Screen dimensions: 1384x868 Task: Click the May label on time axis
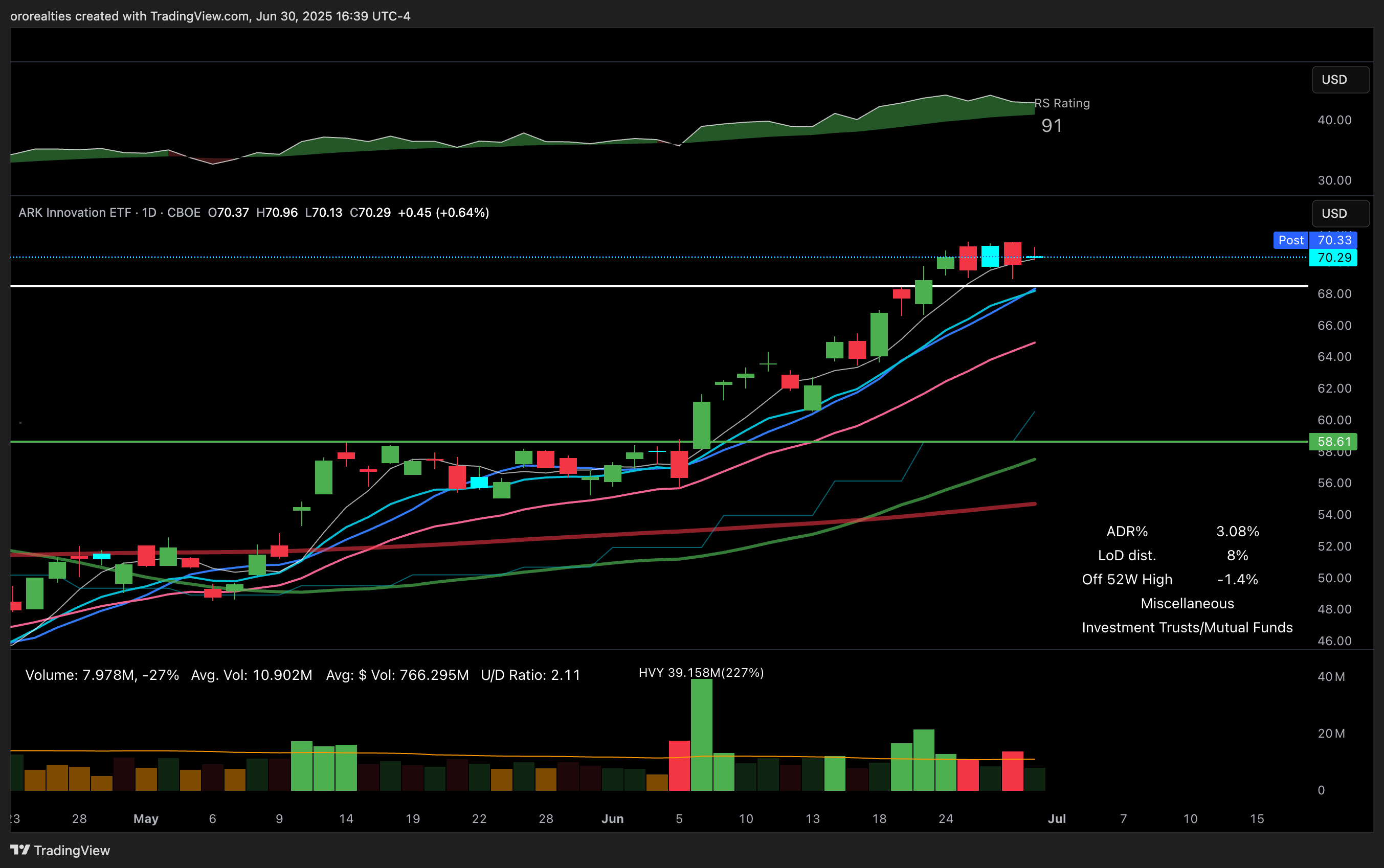146,819
